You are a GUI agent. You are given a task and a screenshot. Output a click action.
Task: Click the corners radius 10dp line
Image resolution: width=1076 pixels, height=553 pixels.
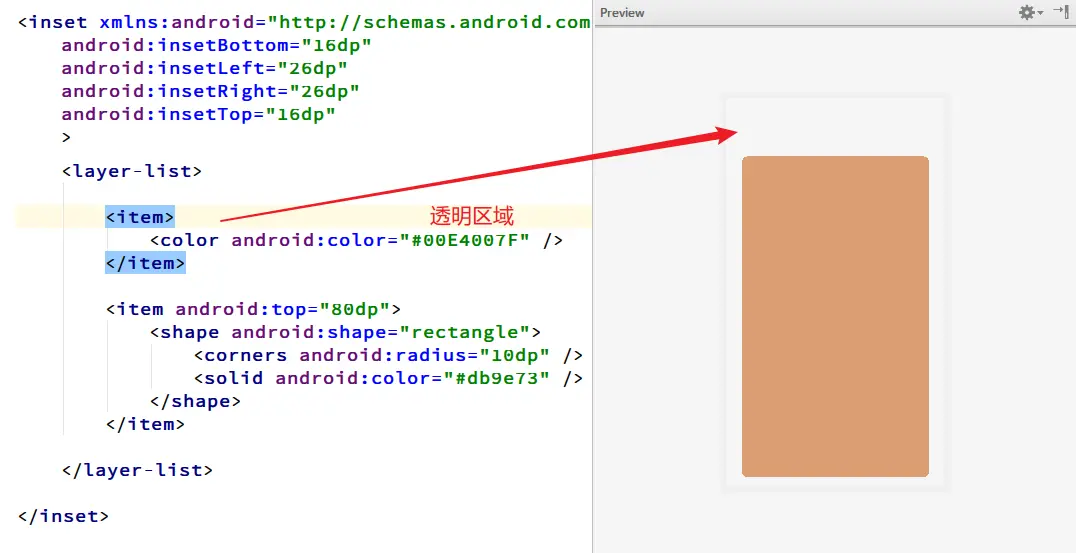388,355
